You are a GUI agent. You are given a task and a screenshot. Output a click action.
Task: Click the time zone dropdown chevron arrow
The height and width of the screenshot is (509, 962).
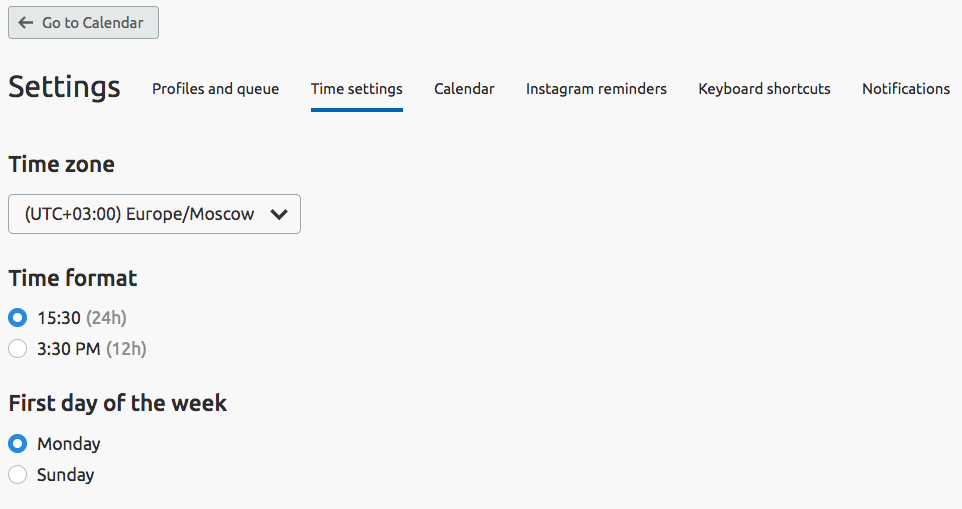point(280,214)
